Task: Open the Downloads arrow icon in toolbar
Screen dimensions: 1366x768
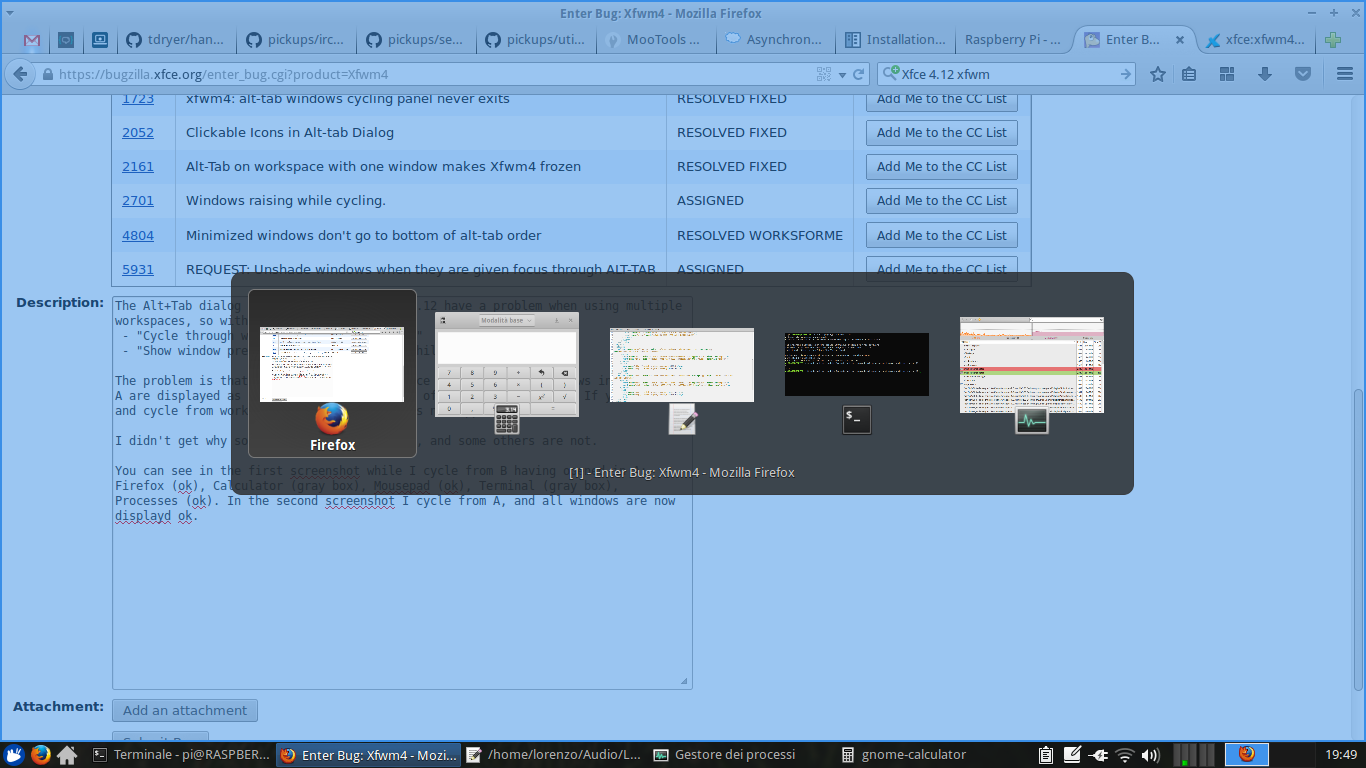Action: [x=1265, y=74]
